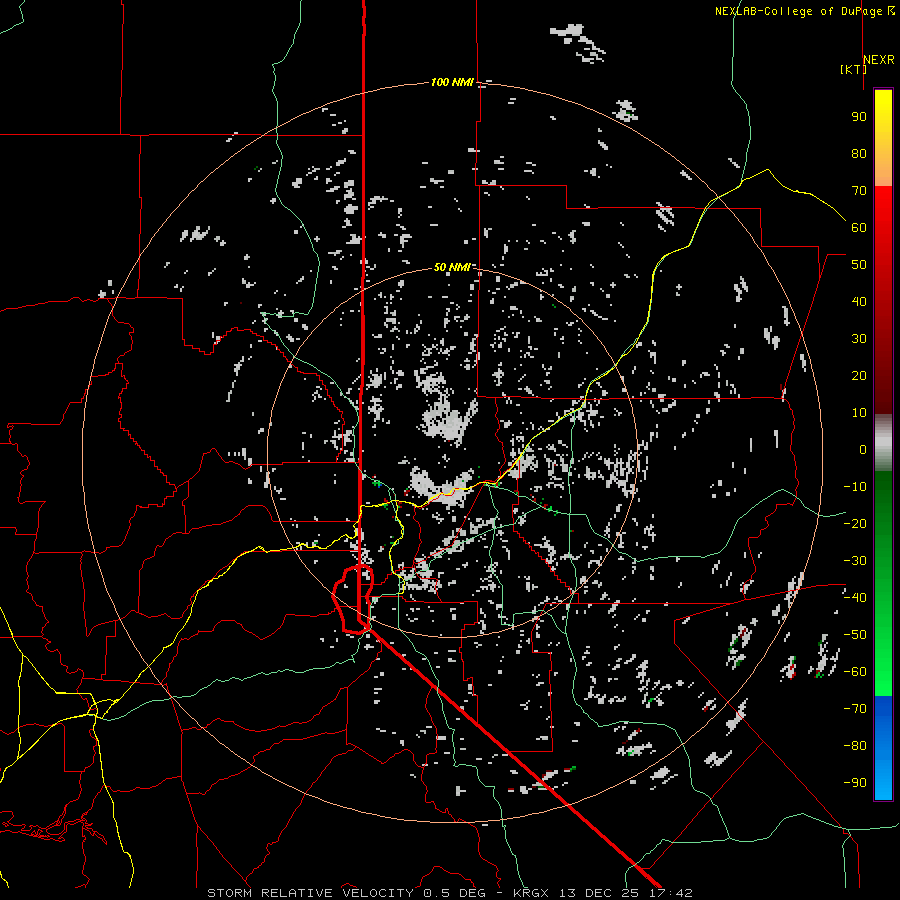Click the NEXR label above the color bar

pyautogui.click(x=879, y=60)
